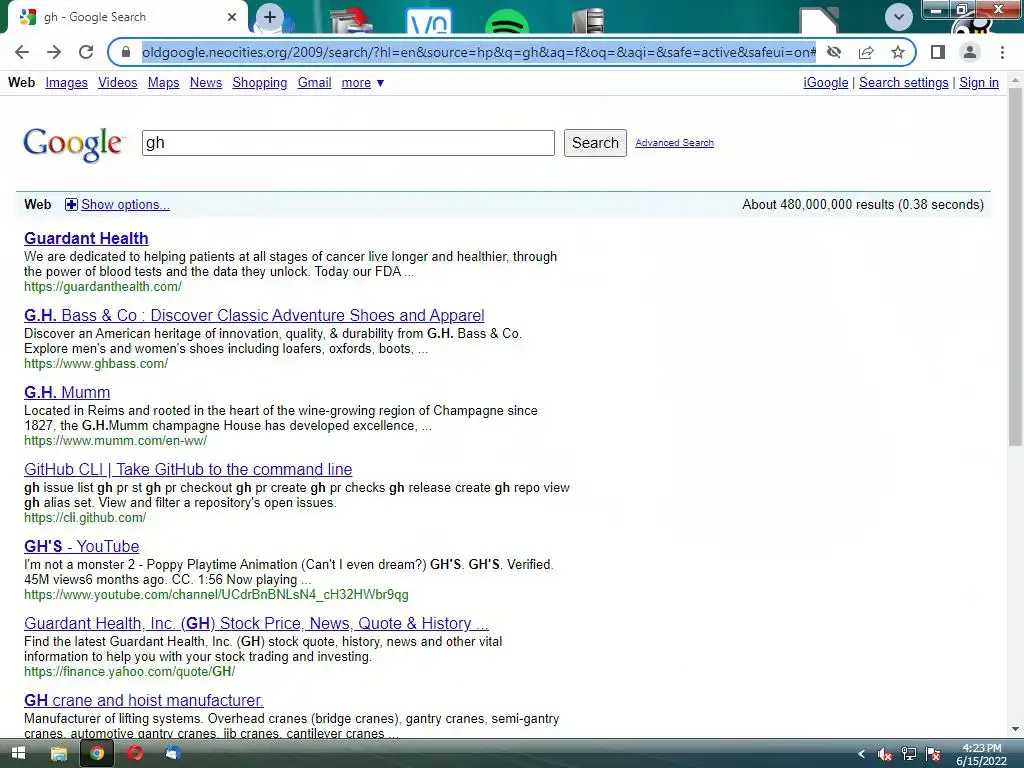This screenshot has height=768, width=1024.
Task: Open the Opera taskbar icon
Action: tap(135, 754)
